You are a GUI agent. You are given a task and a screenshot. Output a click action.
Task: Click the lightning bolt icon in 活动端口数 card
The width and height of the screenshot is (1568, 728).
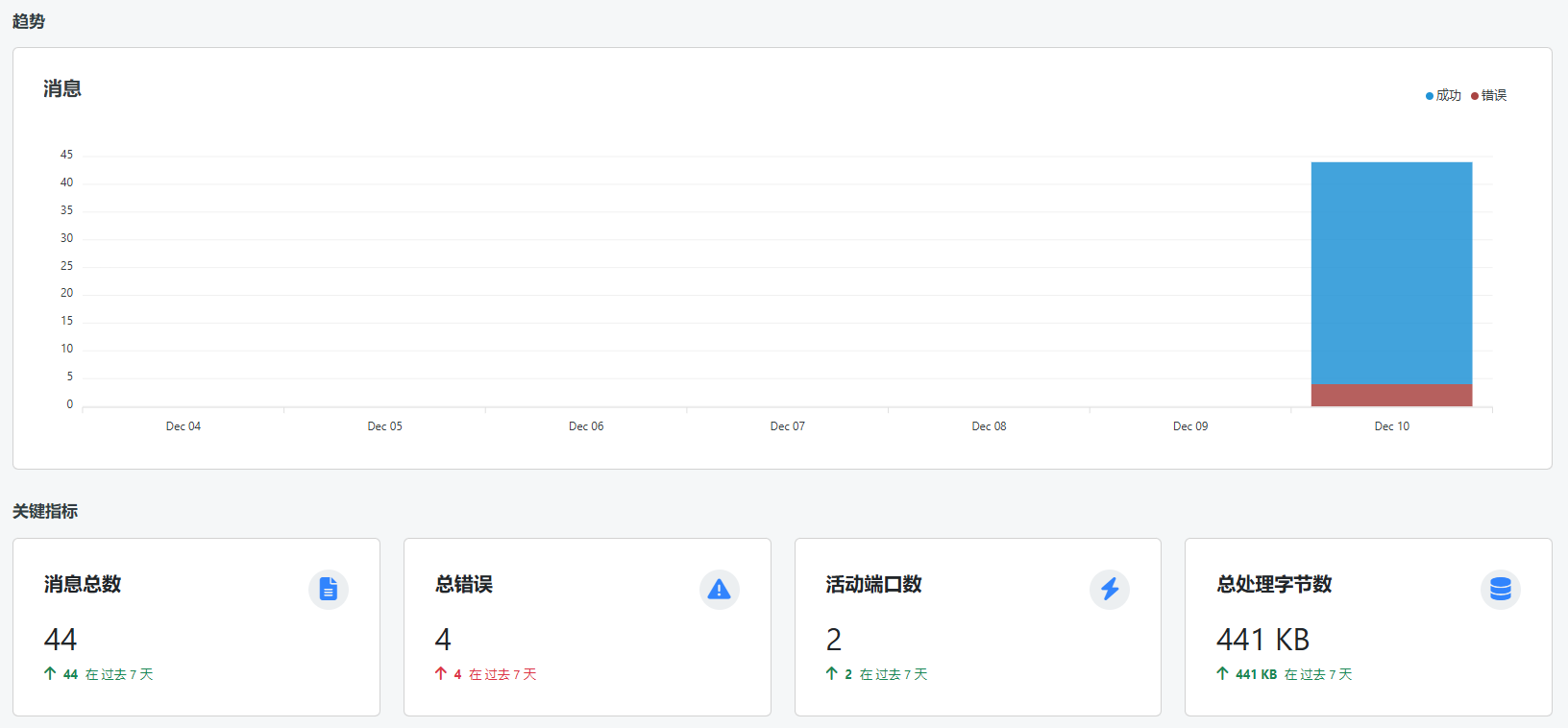(x=1110, y=589)
